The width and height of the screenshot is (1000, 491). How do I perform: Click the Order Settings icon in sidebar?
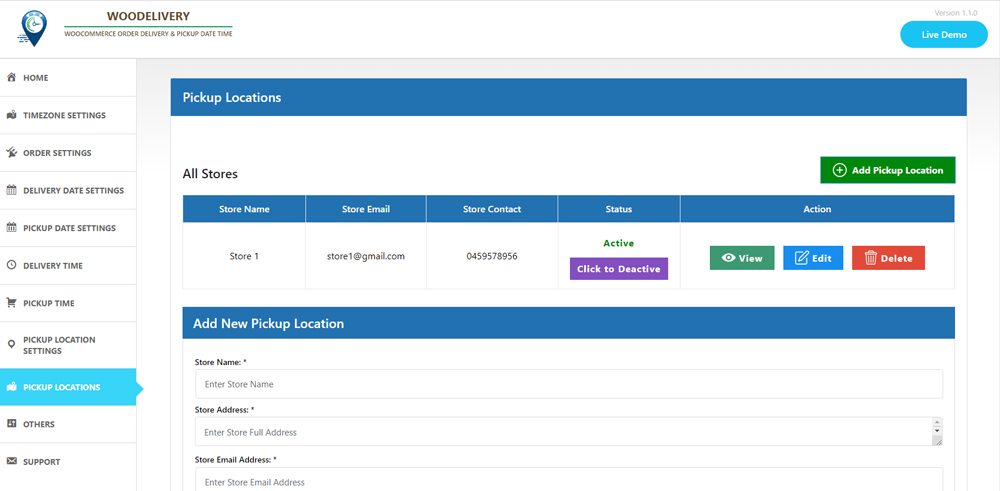pyautogui.click(x=12, y=153)
